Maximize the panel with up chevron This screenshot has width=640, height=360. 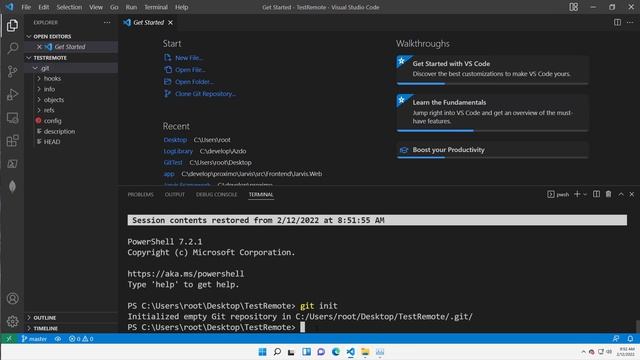(x=621, y=194)
